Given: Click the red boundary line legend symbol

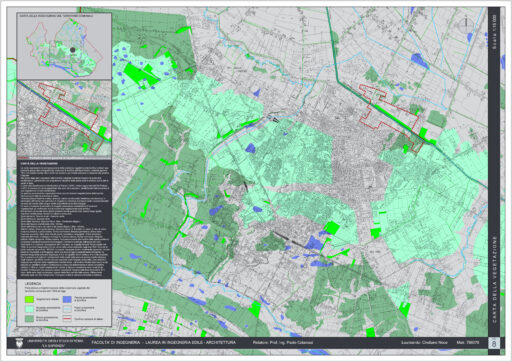Looking at the screenshot, I should (68, 319).
